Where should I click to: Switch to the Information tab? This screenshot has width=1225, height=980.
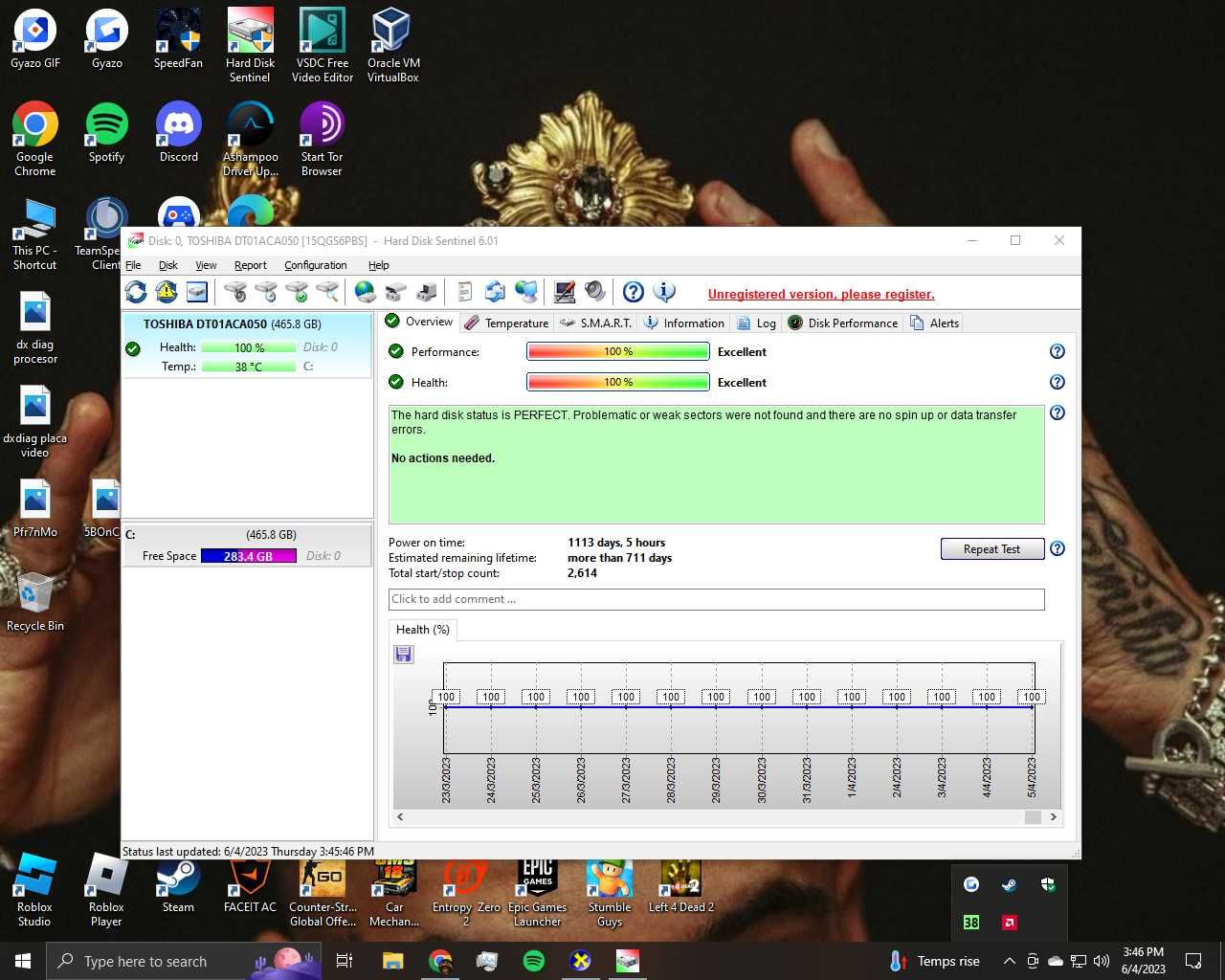click(684, 323)
